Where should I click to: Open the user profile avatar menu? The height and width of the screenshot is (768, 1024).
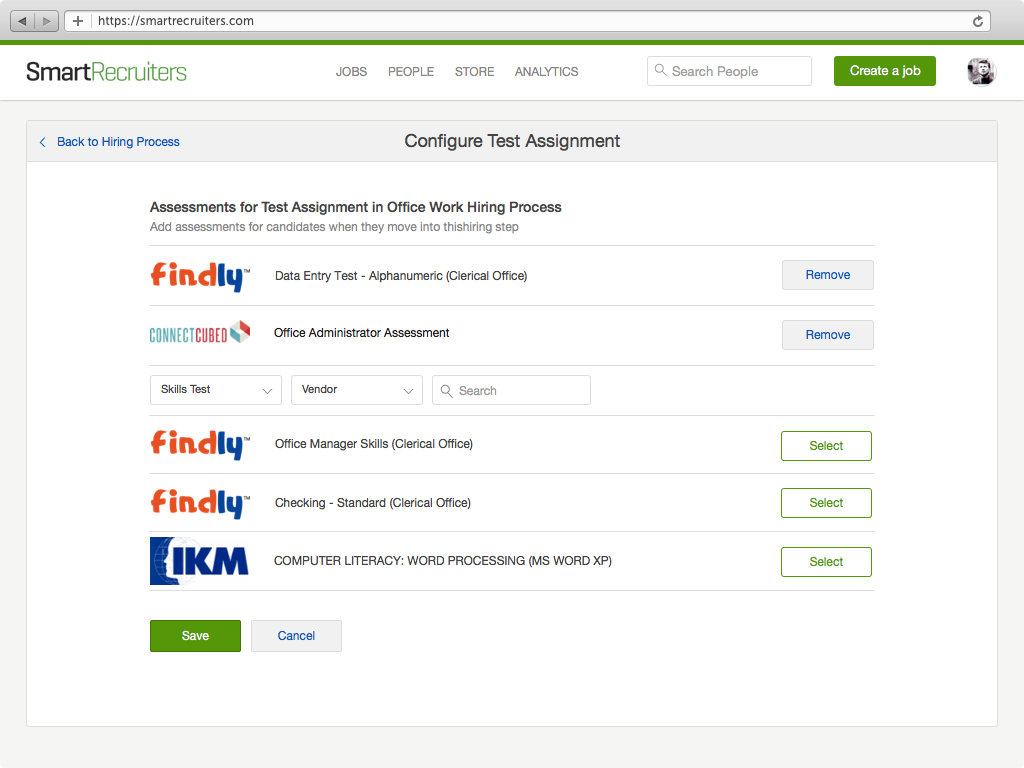pyautogui.click(x=980, y=71)
